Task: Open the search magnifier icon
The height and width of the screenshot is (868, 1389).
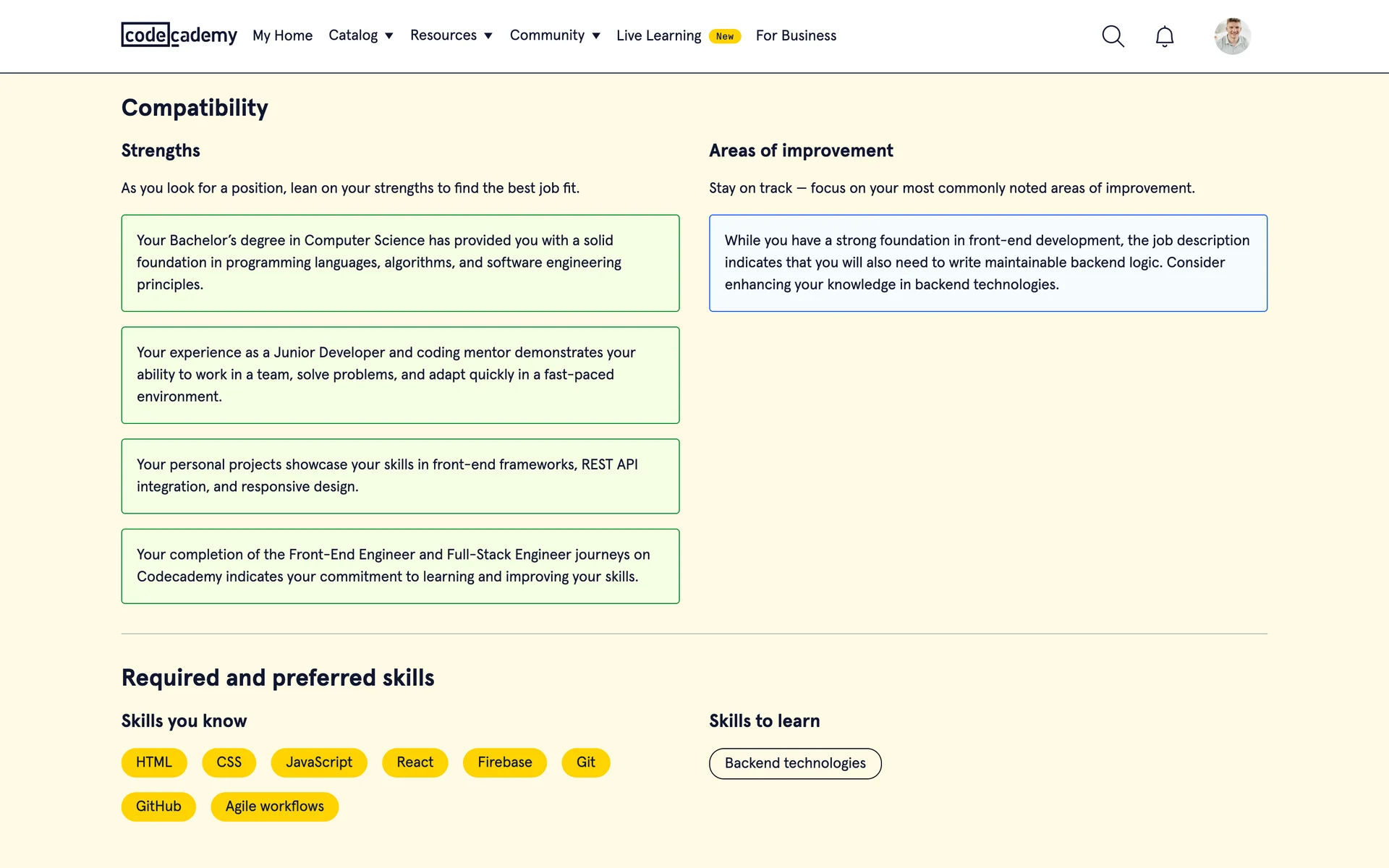Action: (x=1113, y=36)
